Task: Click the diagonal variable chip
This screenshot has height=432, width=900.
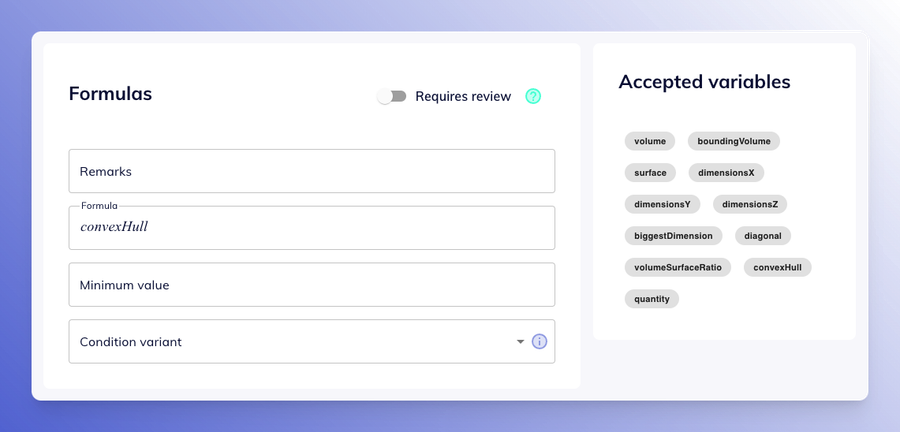Action: (763, 236)
